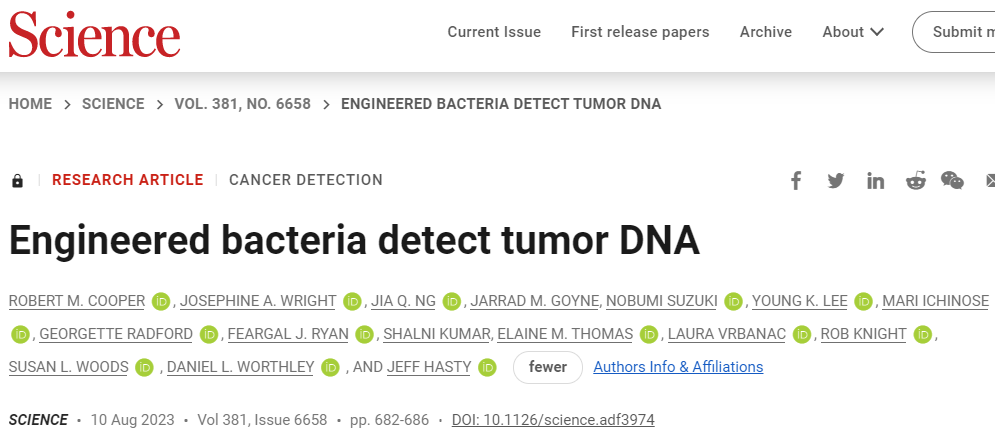995x434 pixels.
Task: Open VOL. 381, NO. 6658 breadcrumb
Action: pos(242,104)
